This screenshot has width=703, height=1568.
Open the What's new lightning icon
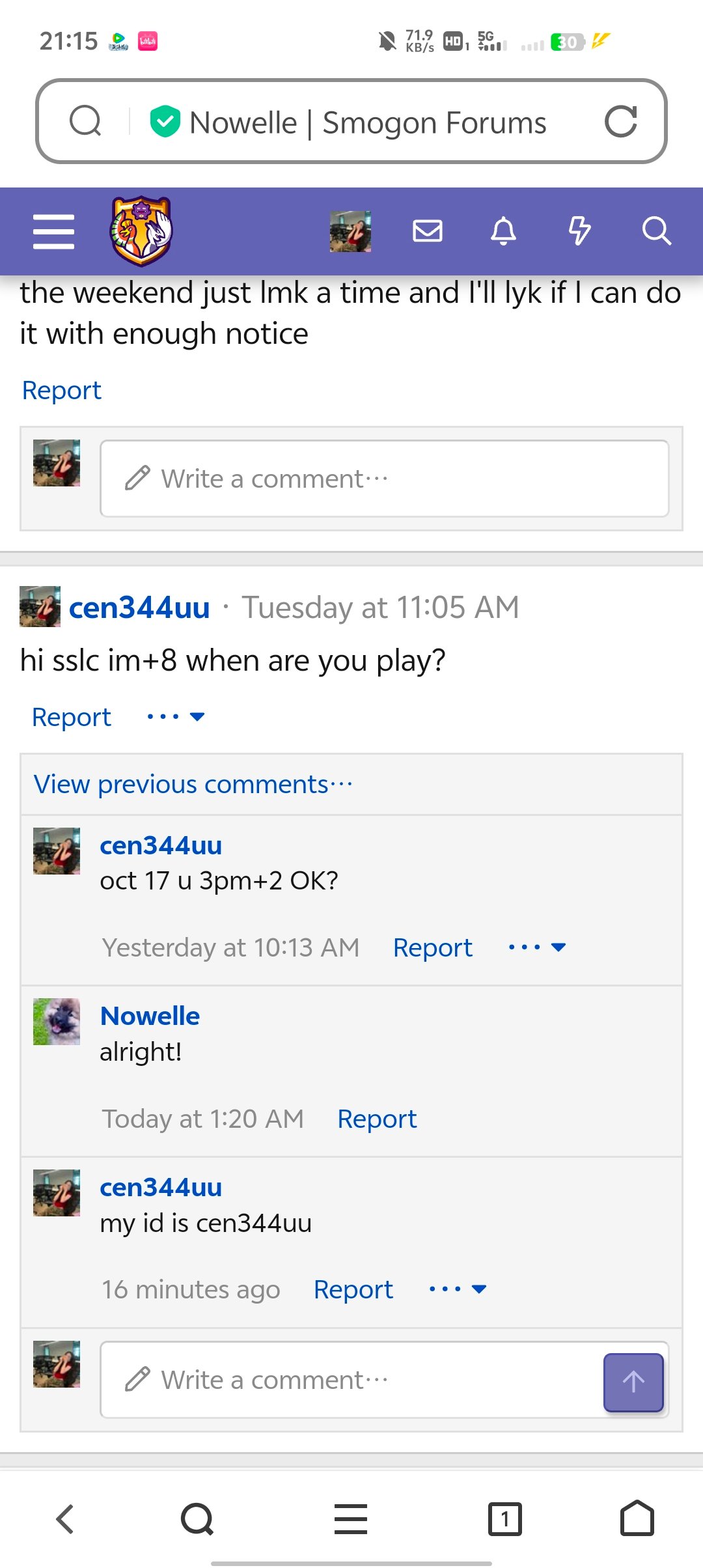point(579,231)
